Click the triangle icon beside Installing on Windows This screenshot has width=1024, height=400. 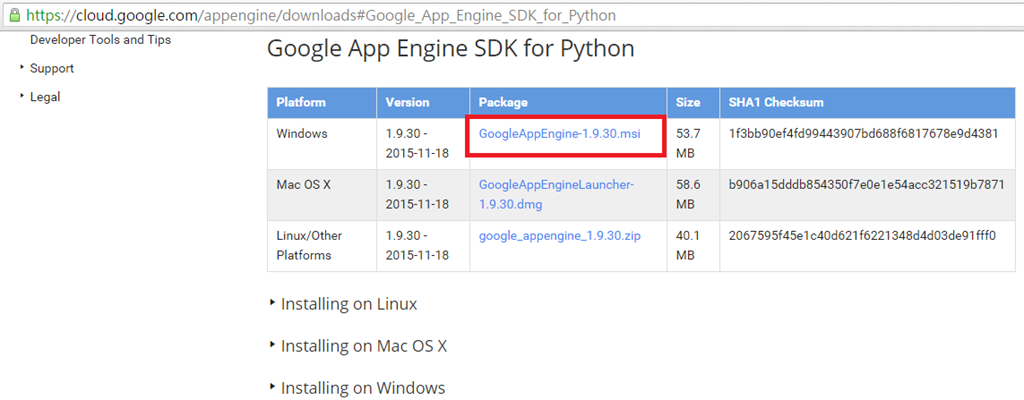click(x=272, y=387)
